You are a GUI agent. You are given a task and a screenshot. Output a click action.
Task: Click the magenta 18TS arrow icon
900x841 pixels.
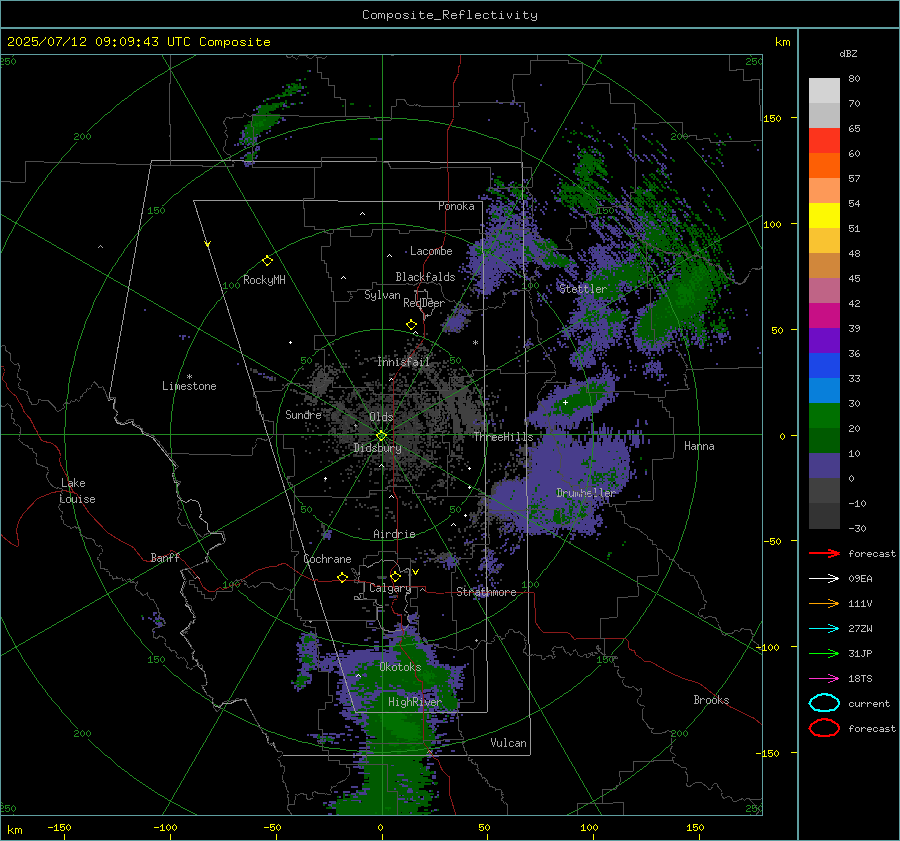tap(824, 679)
